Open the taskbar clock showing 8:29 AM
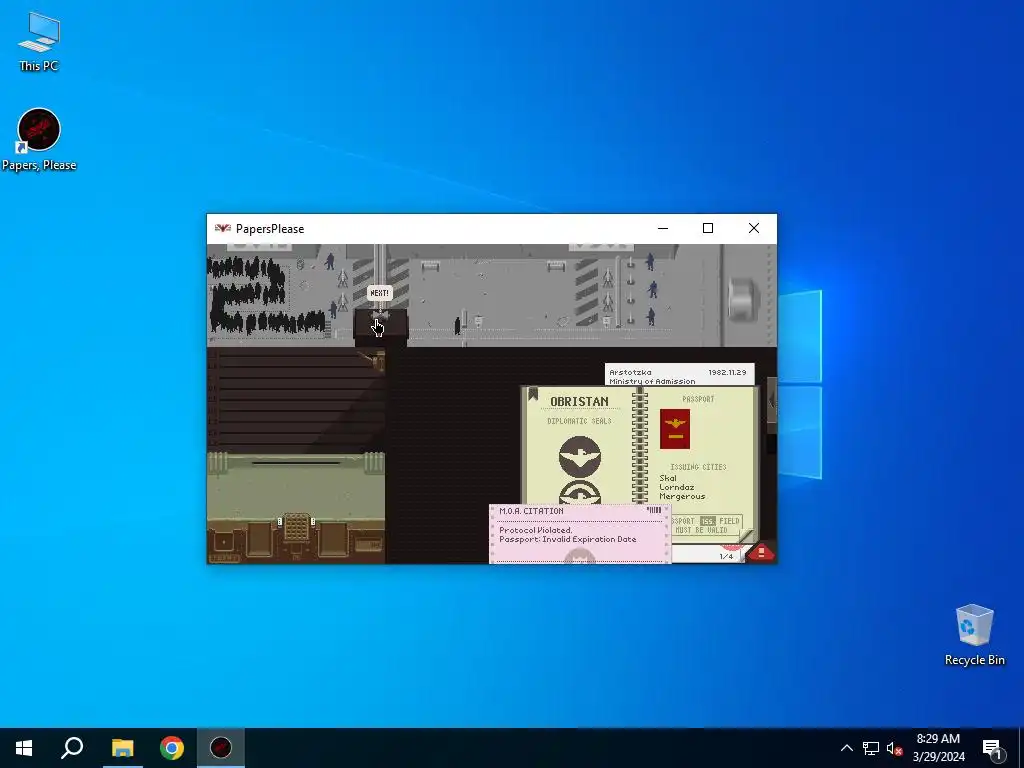Image resolution: width=1024 pixels, height=768 pixels. coord(938,748)
